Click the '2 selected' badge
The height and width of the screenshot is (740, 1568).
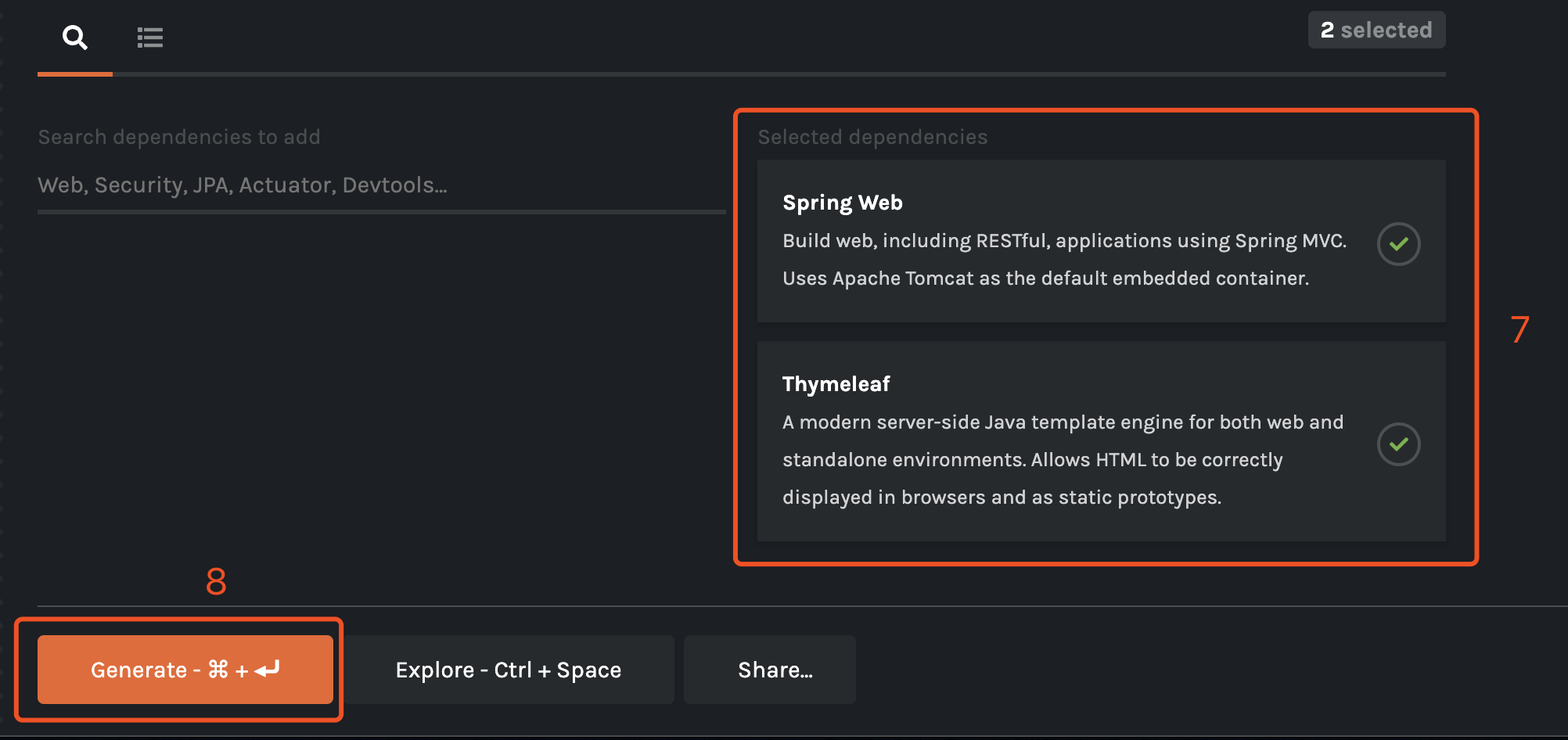(x=1376, y=30)
